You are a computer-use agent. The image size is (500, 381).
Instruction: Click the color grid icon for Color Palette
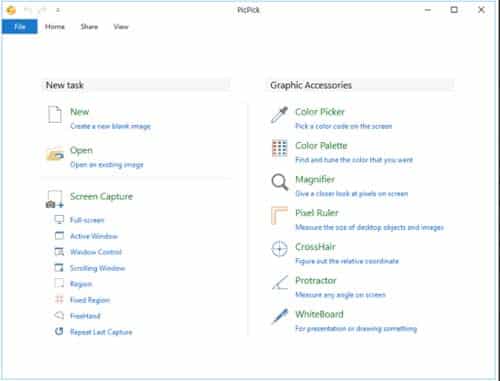279,148
